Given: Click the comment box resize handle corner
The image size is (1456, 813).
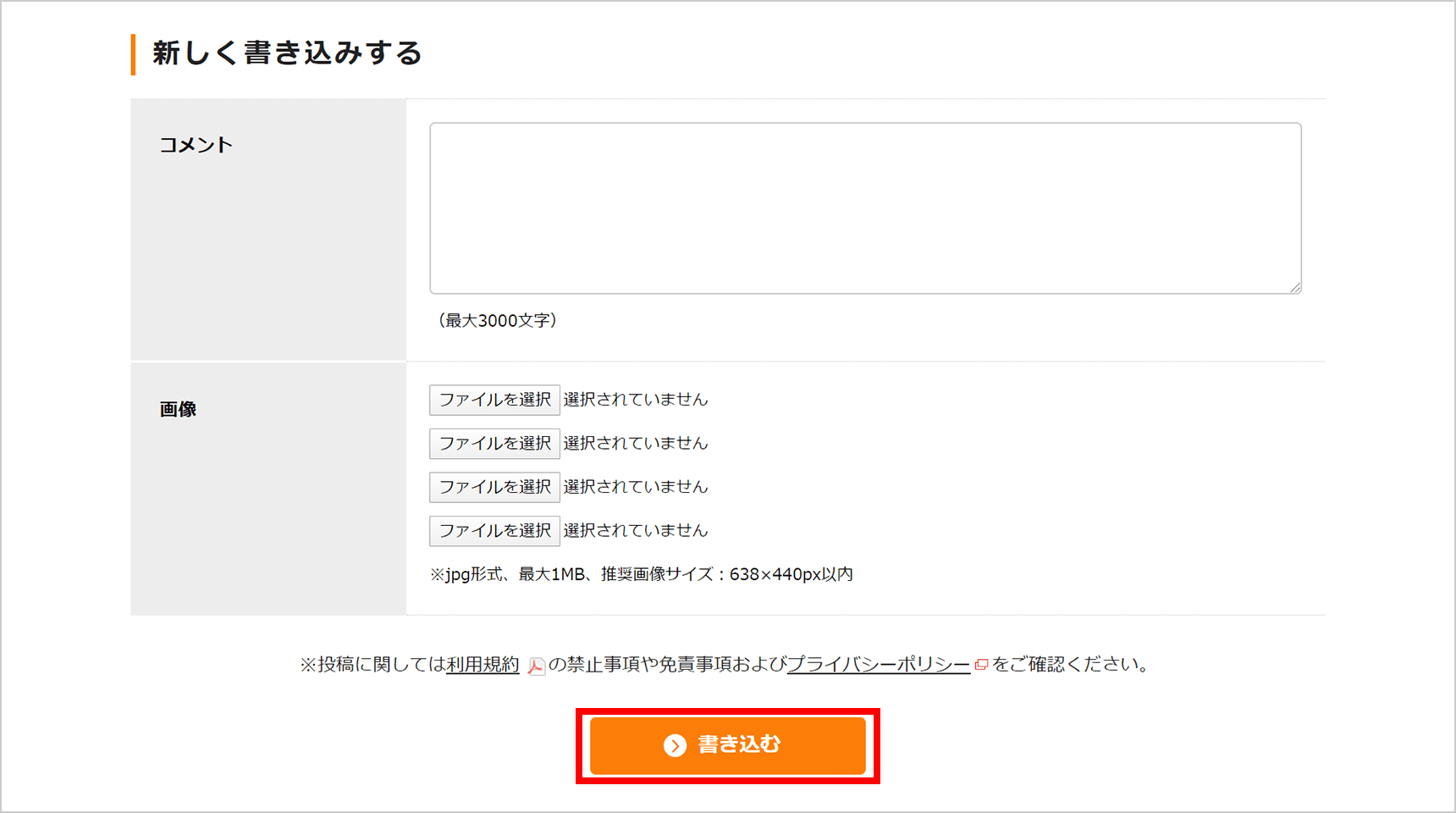Looking at the screenshot, I should click(x=1295, y=288).
